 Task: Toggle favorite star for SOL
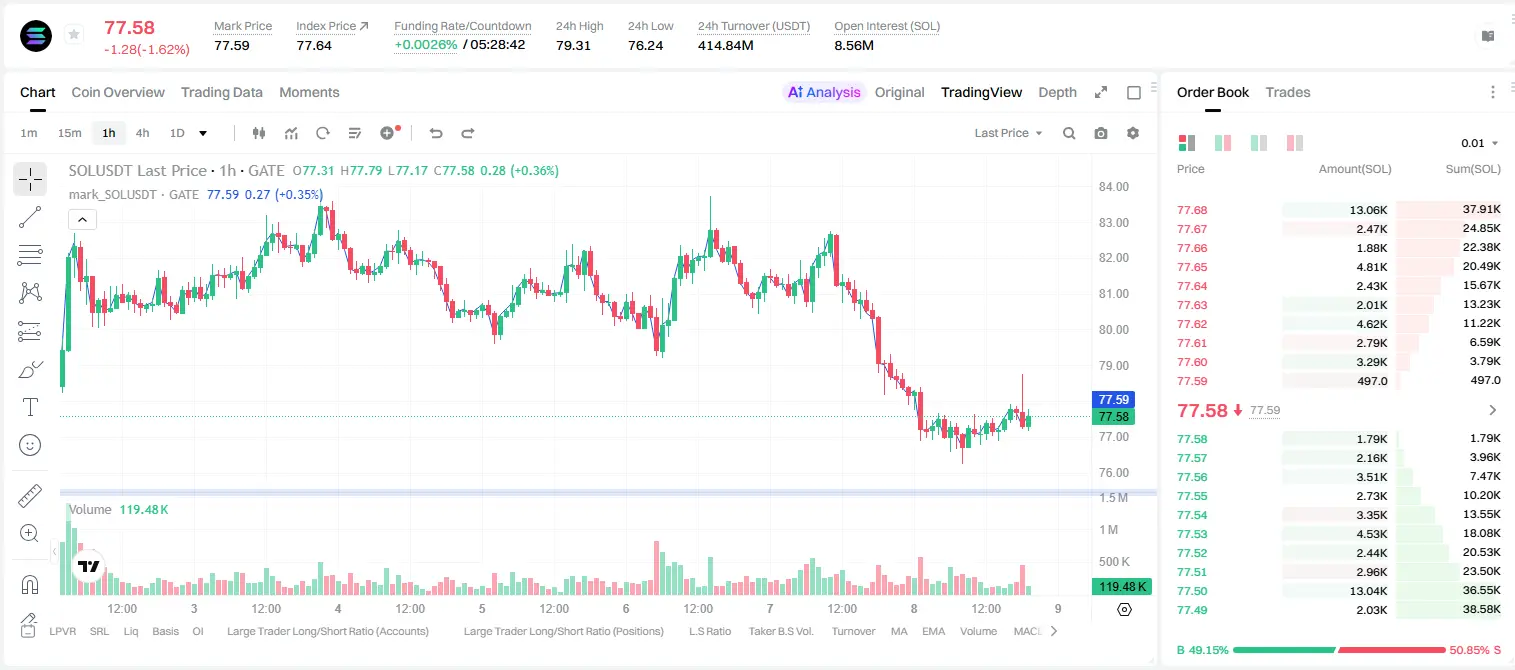tap(73, 35)
